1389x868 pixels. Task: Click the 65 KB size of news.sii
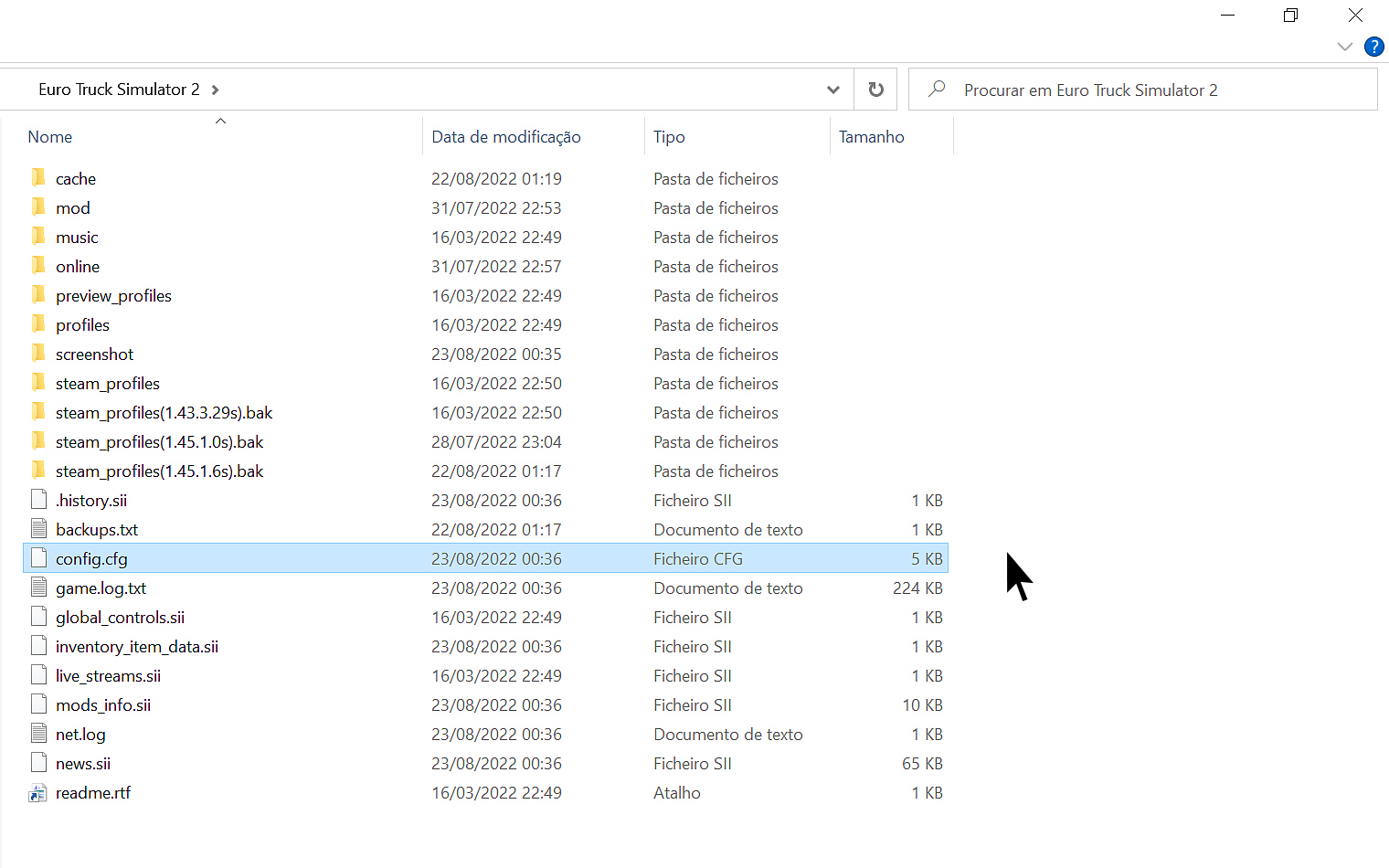tap(922, 764)
